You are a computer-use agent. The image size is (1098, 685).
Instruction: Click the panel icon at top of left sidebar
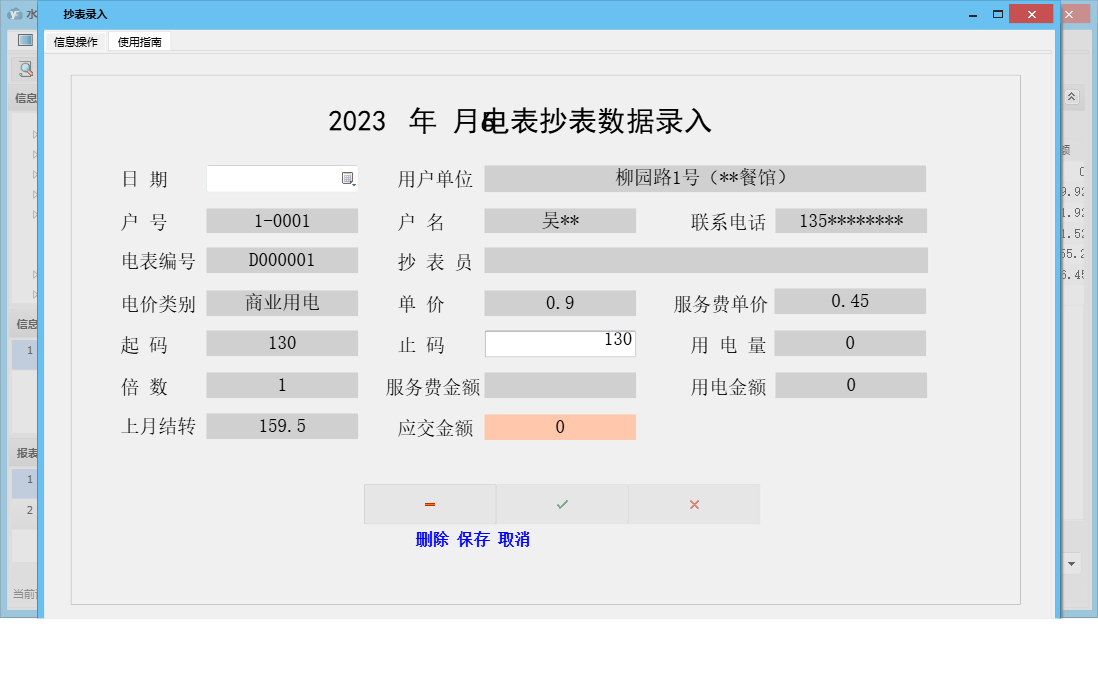(x=24, y=39)
